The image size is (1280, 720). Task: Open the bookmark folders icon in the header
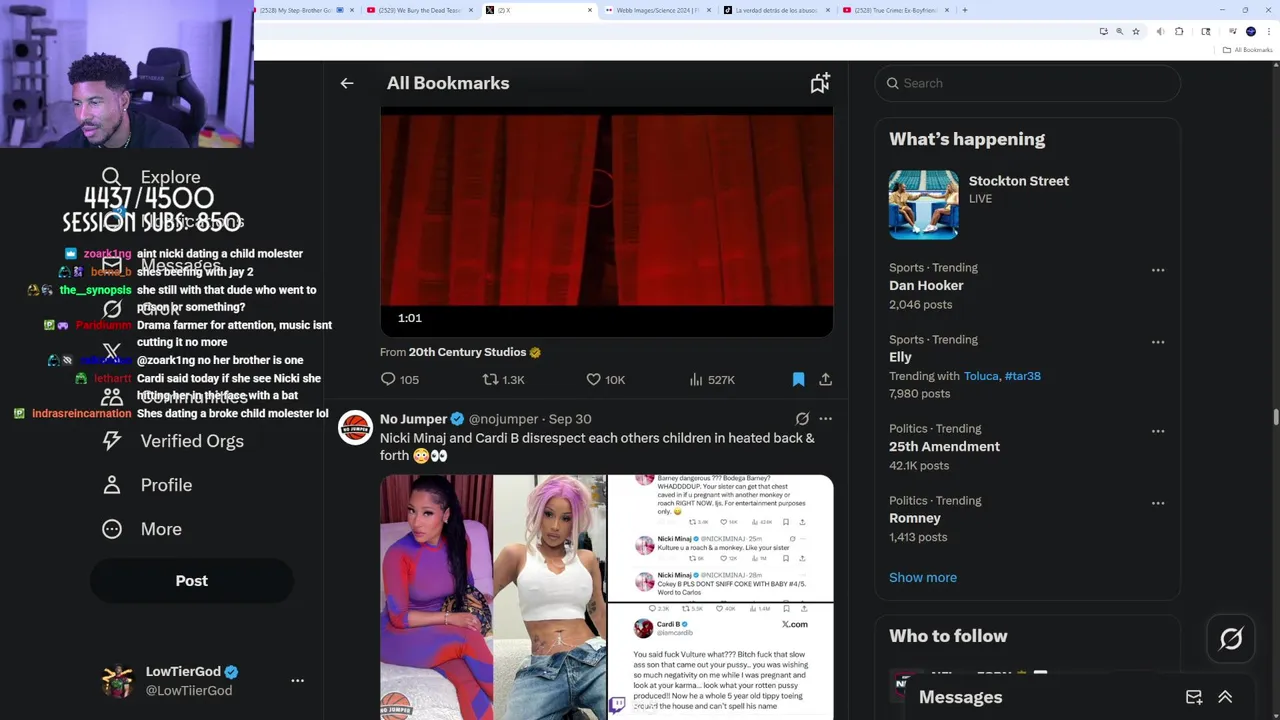(x=820, y=83)
